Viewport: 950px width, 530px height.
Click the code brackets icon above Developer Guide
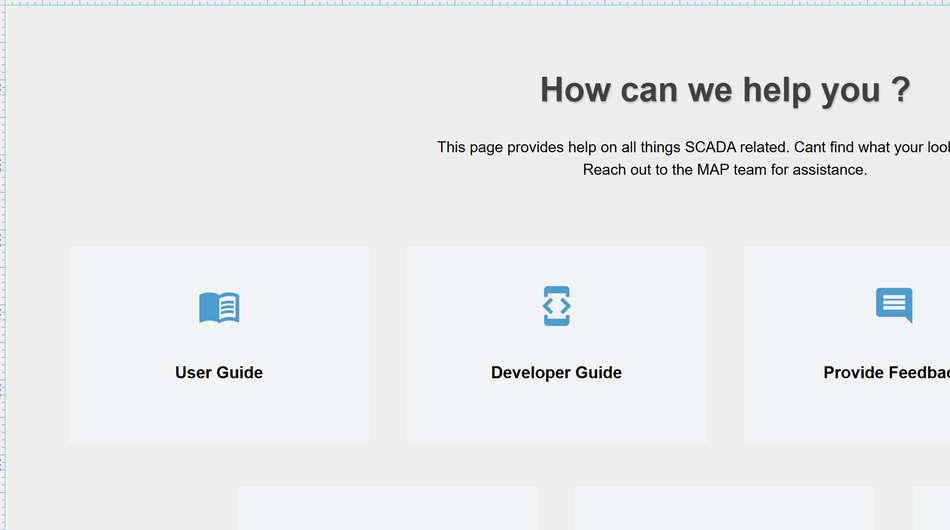(556, 306)
